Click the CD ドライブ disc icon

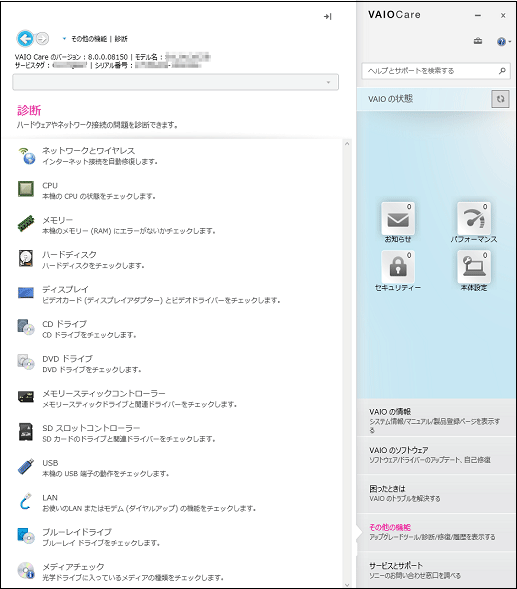click(26, 328)
